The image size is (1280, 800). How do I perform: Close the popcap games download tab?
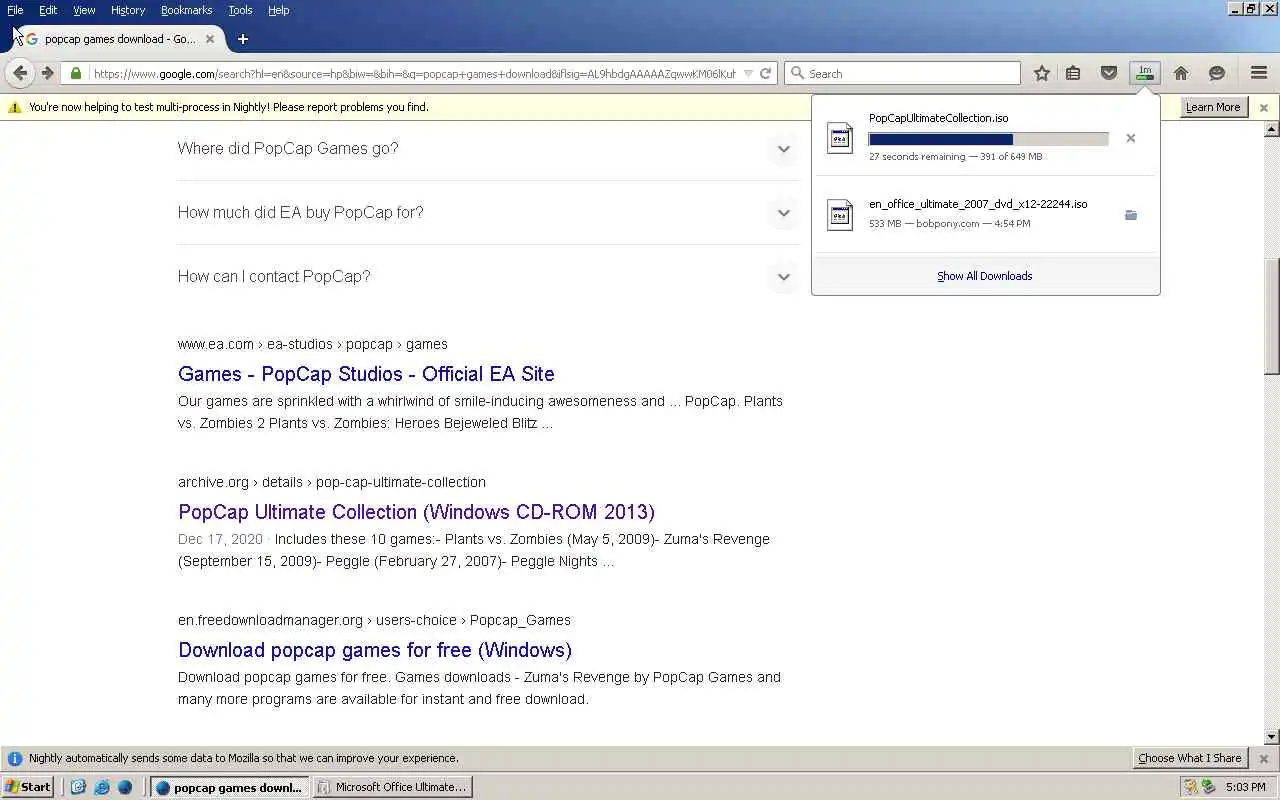point(210,39)
